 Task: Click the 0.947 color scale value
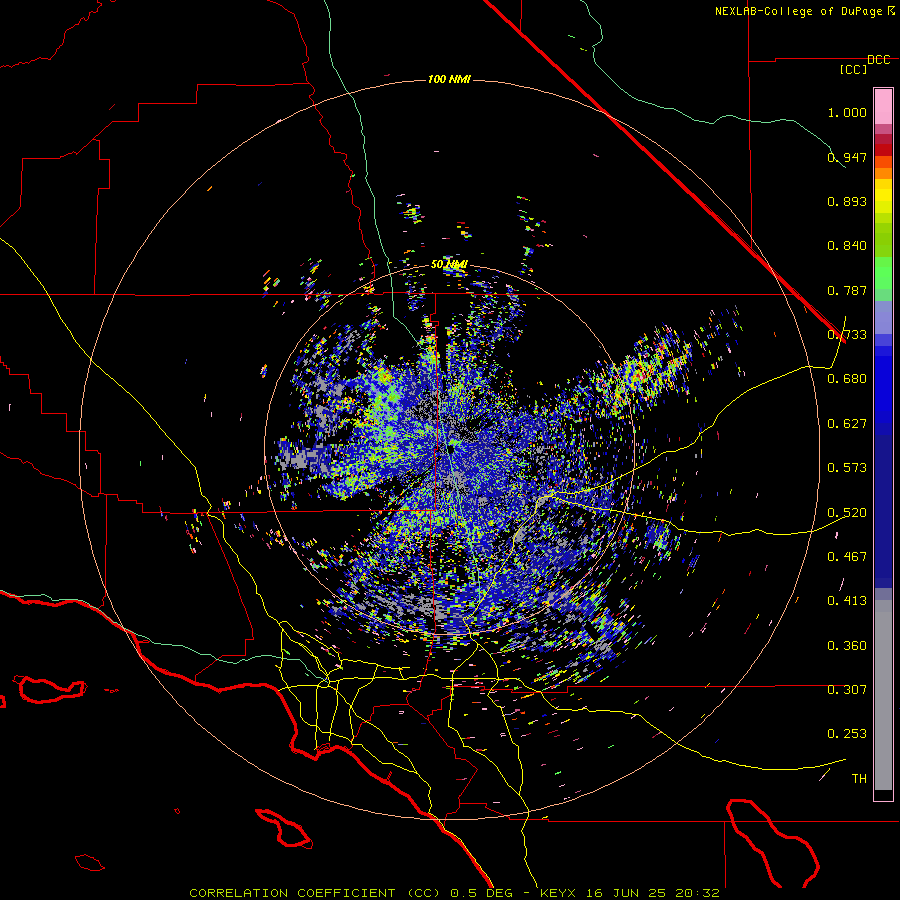click(847, 157)
